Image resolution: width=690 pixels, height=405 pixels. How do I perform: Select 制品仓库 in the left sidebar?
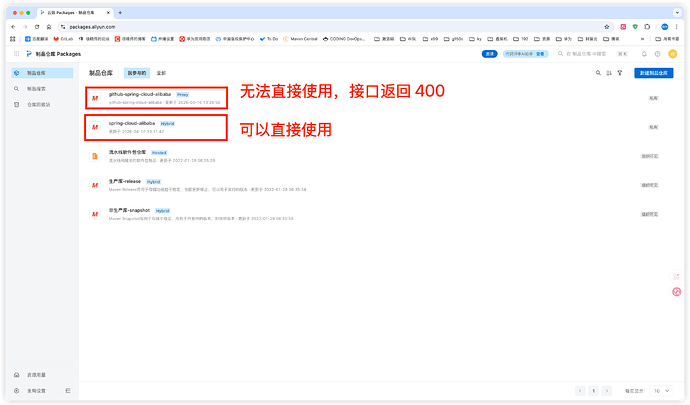[42, 73]
